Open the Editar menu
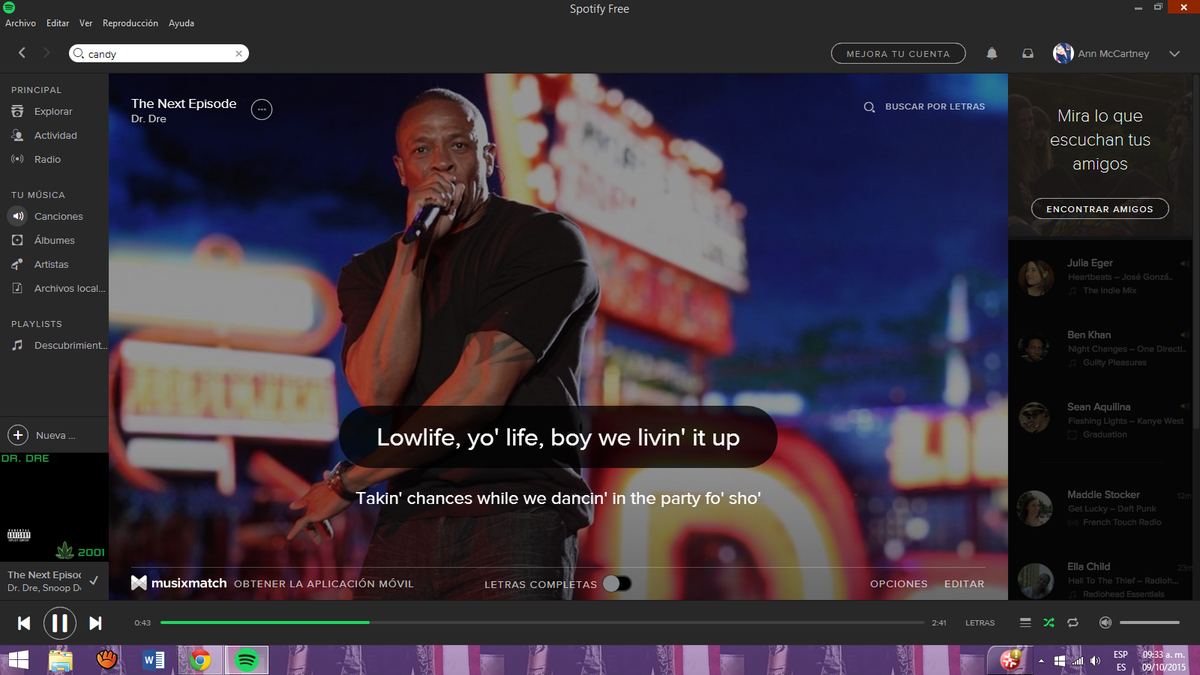The width and height of the screenshot is (1200, 675). 57,23
